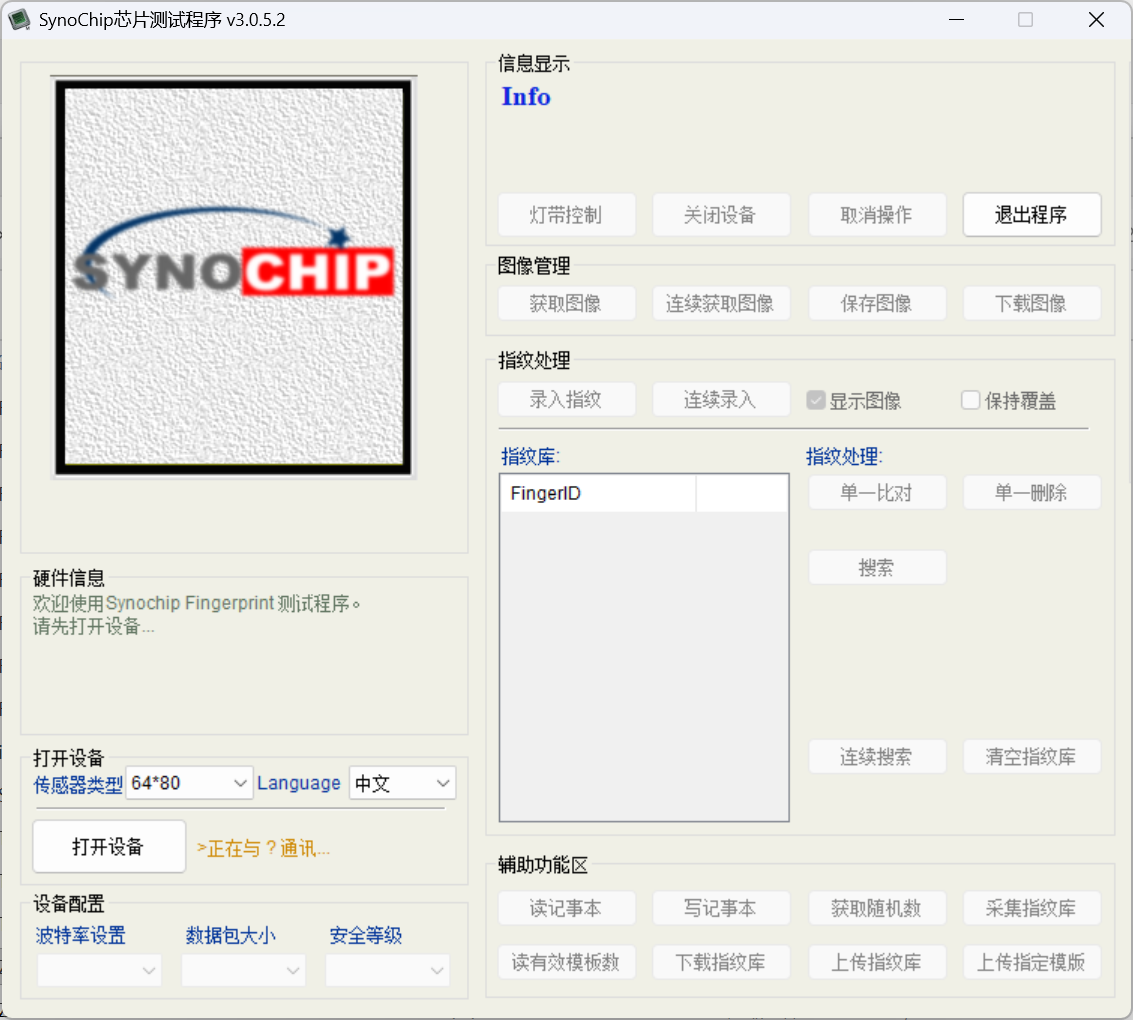
Task: Click the 请先打开设备 hardware info text
Action: (93, 626)
